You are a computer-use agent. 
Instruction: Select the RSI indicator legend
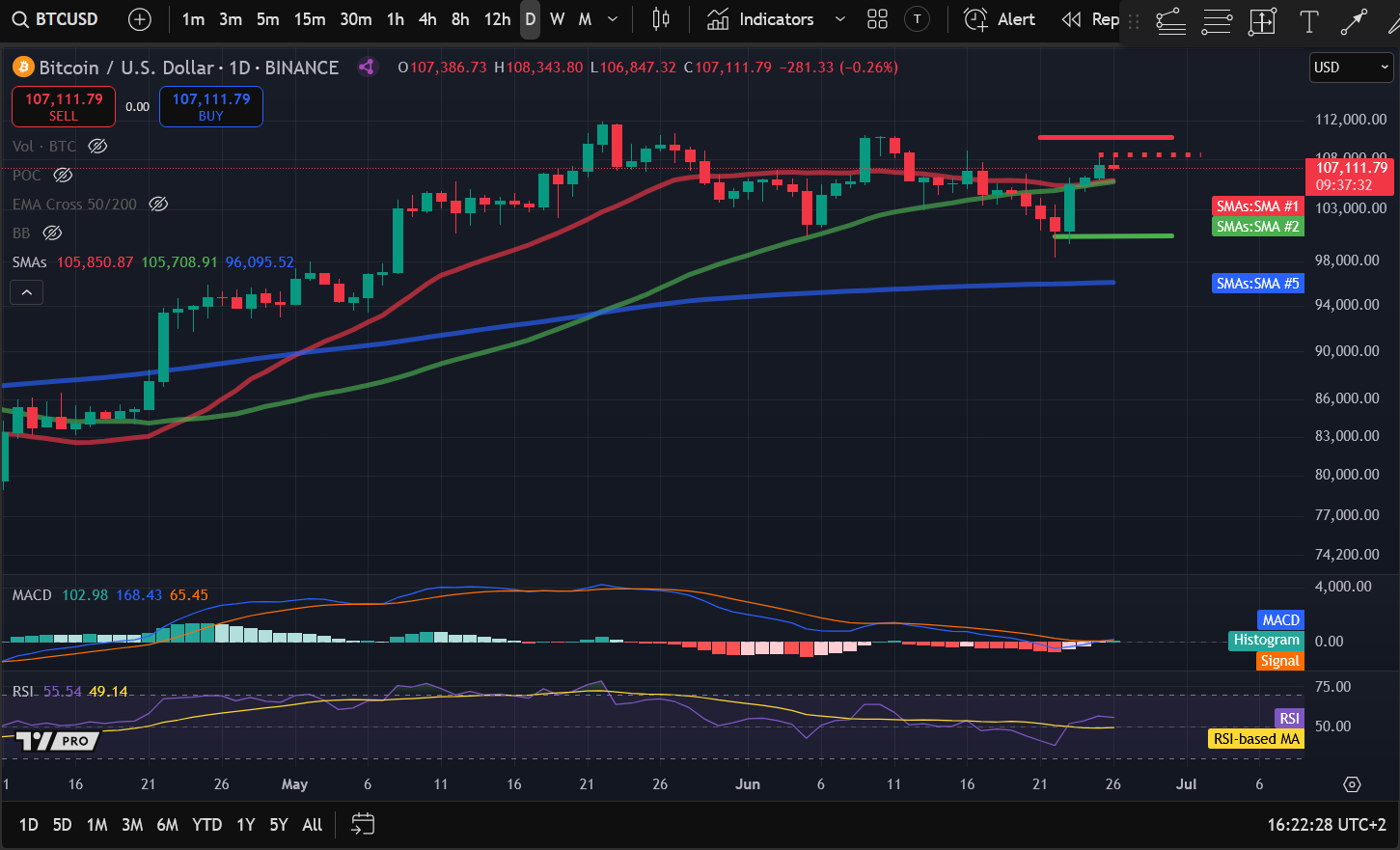click(23, 692)
